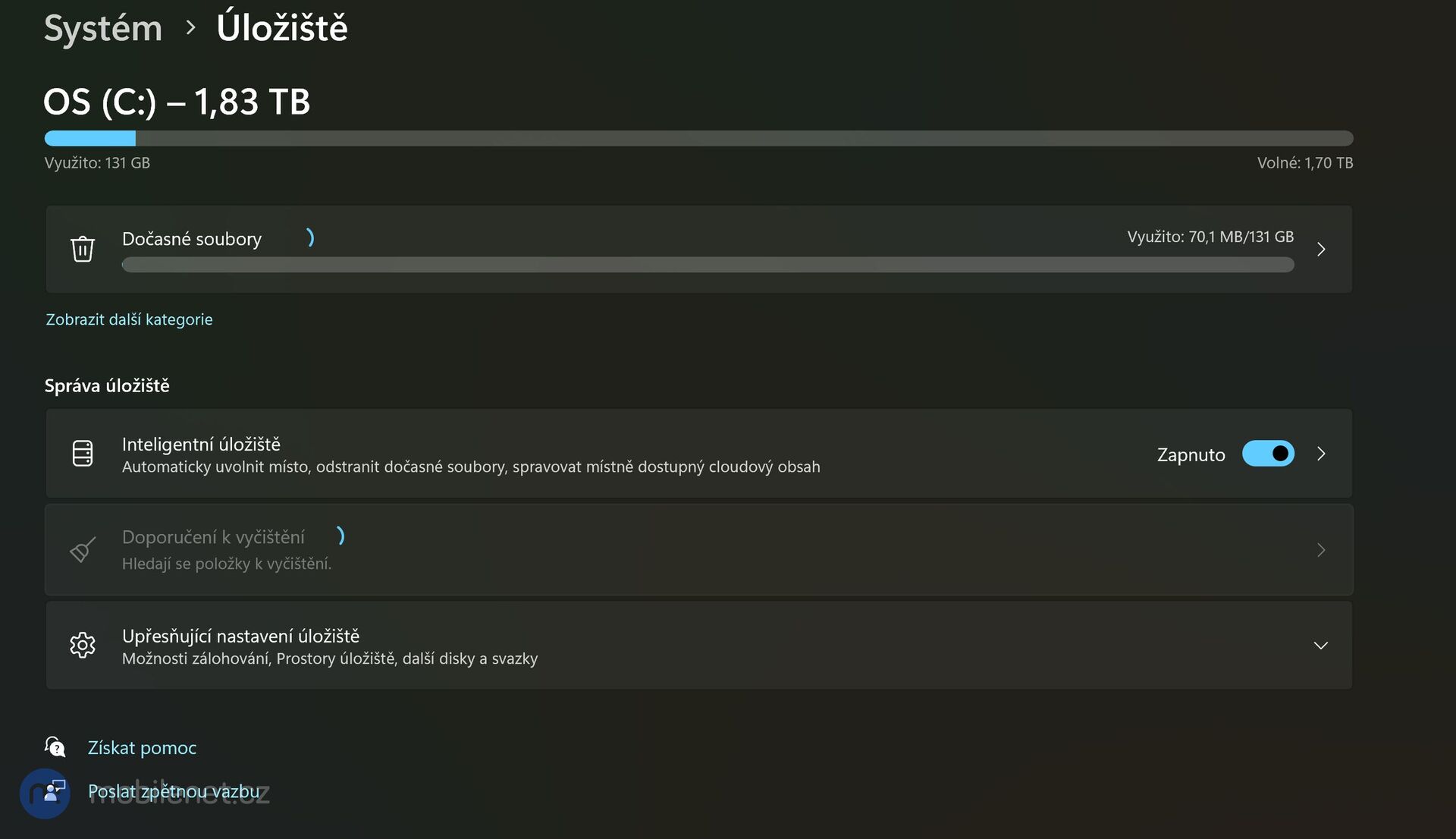Click Poslat zpětnou vazbu link
This screenshot has width=1456, height=839.
tap(174, 792)
